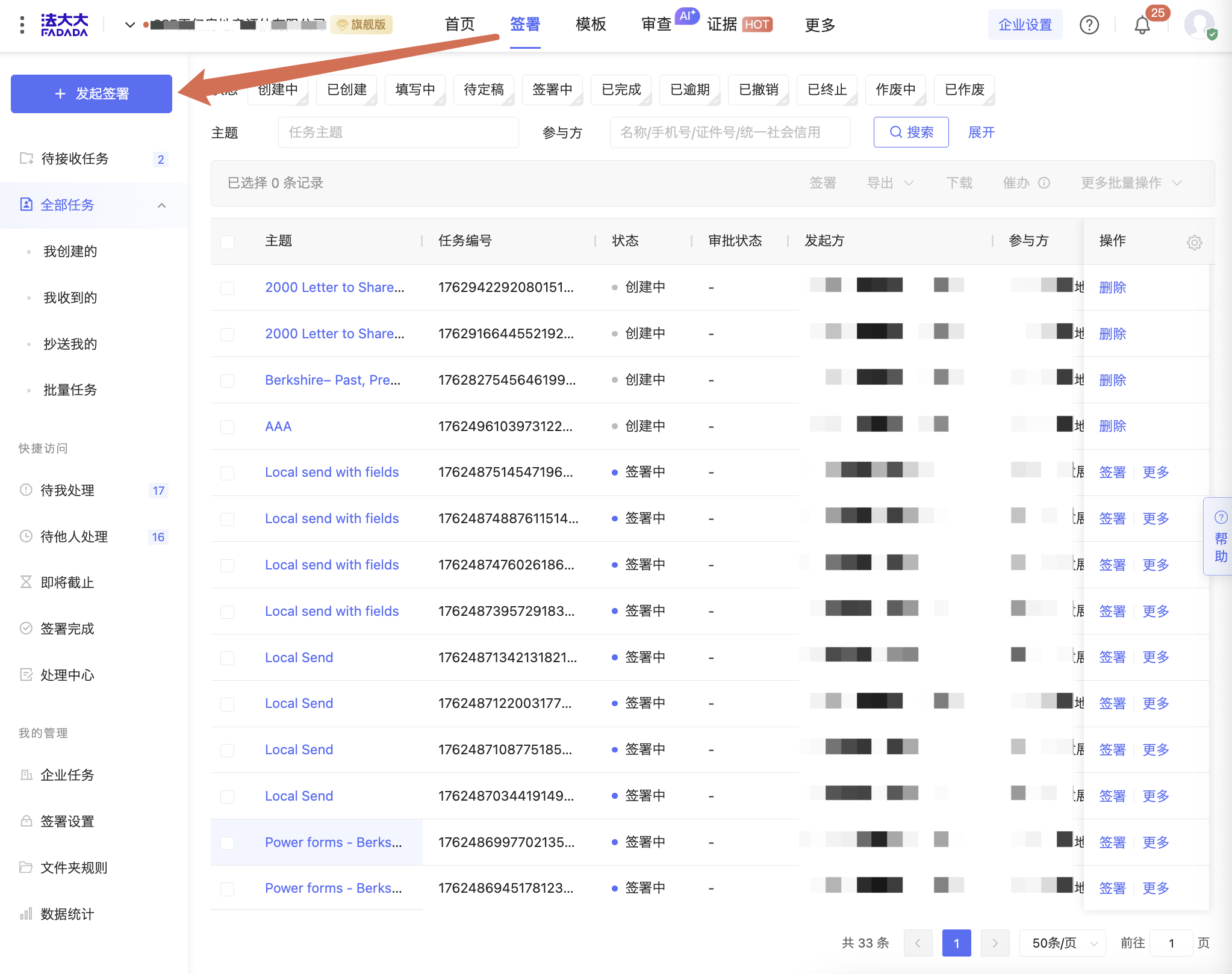Image resolution: width=1232 pixels, height=974 pixels.
Task: Collapse the 全部任务 sidebar section
Action: click(x=161, y=206)
